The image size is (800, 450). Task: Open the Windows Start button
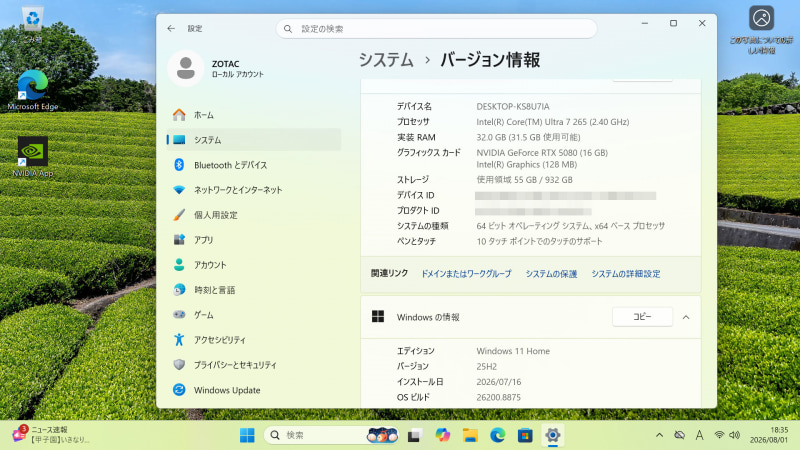pyautogui.click(x=247, y=435)
